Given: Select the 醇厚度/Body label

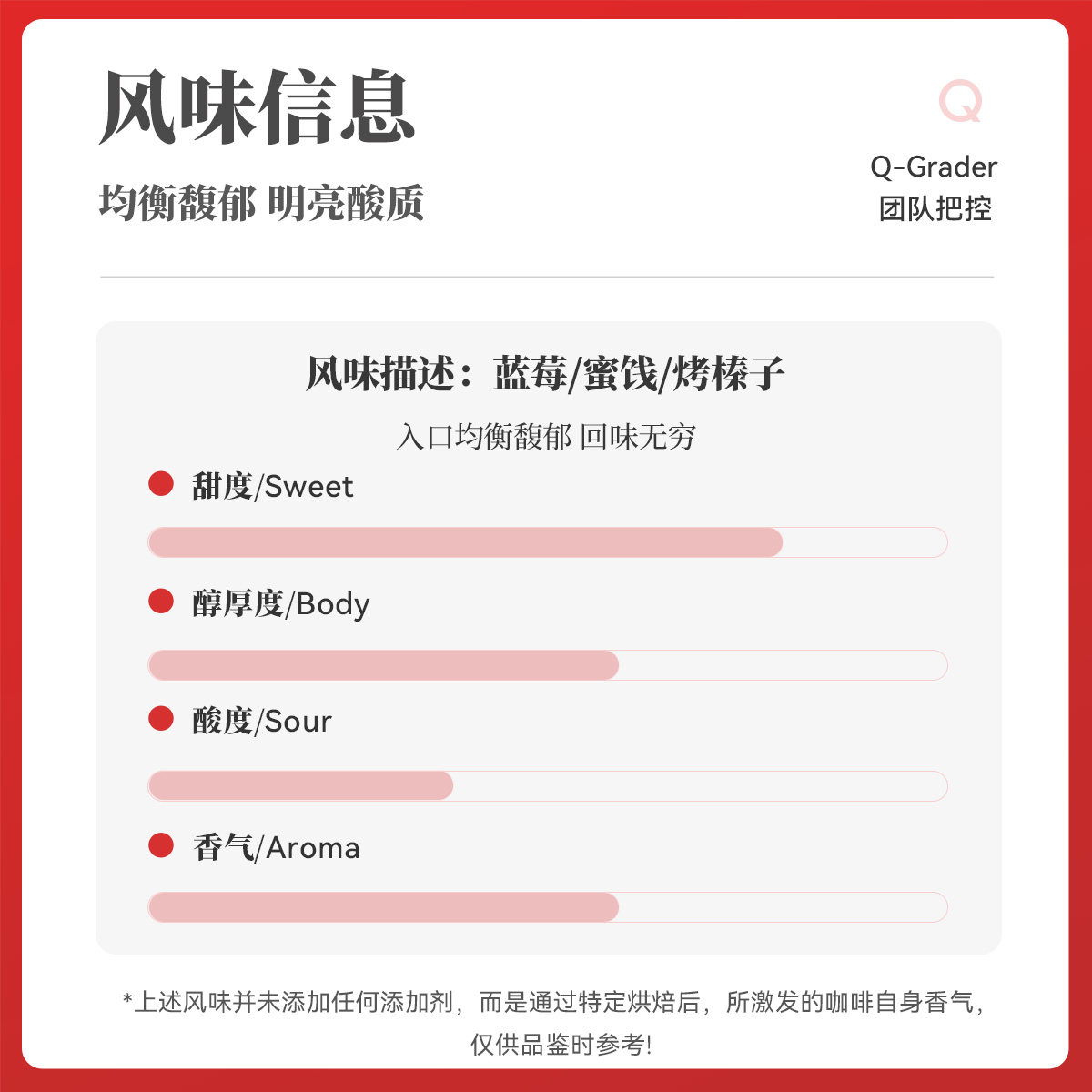Looking at the screenshot, I should 281,603.
